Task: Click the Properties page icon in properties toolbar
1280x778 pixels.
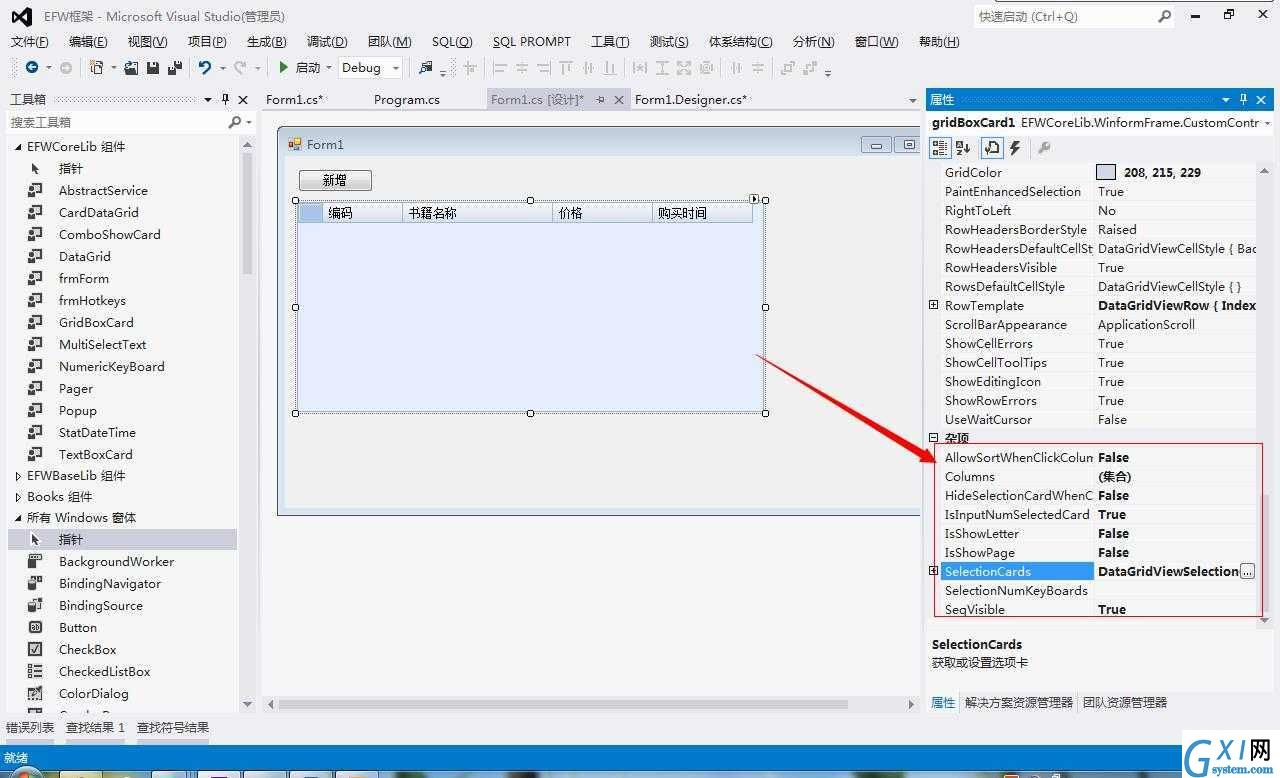Action: click(992, 148)
